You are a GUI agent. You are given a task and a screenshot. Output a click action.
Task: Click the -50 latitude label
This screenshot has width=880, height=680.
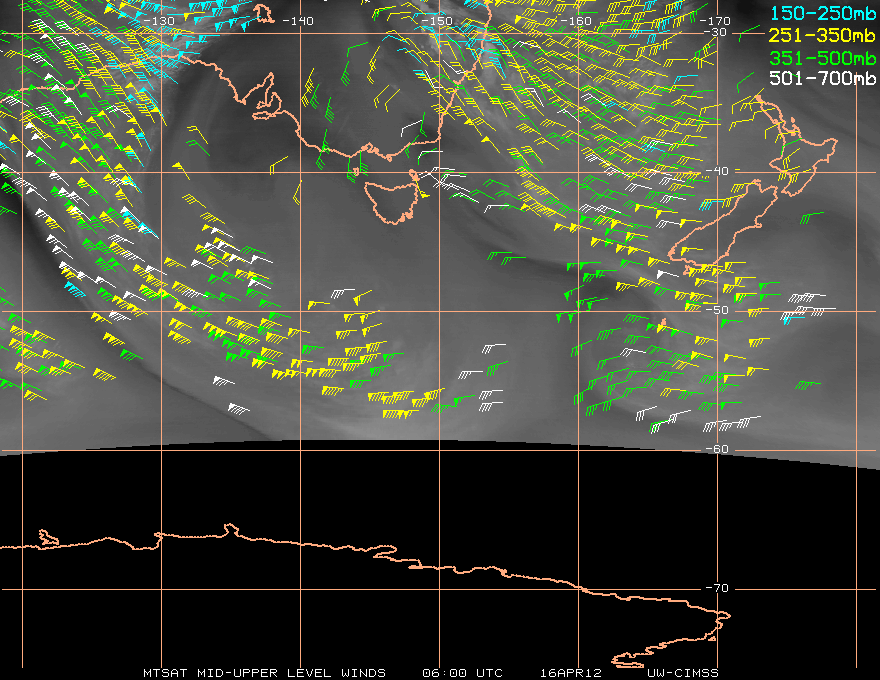[717, 310]
